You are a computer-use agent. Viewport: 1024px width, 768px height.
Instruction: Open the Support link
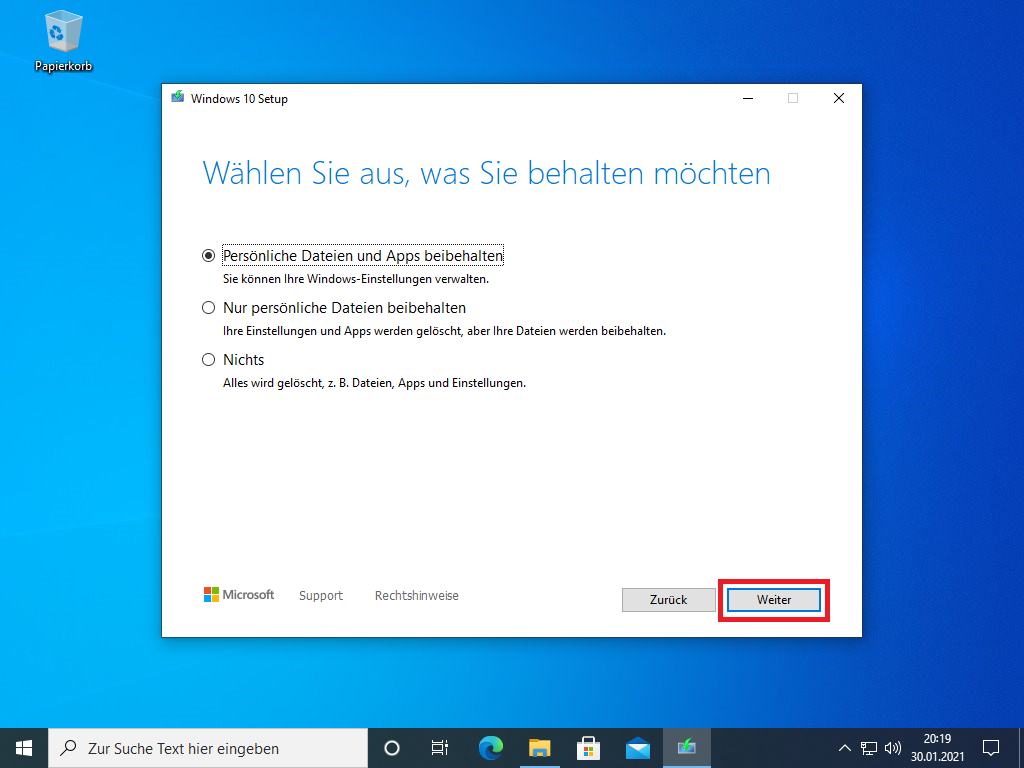coord(321,596)
